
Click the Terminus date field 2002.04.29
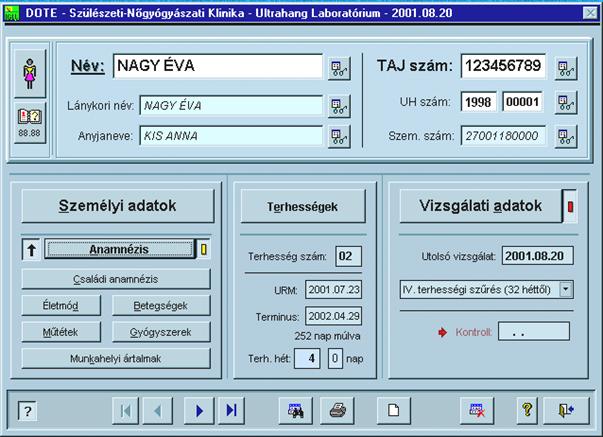(333, 316)
